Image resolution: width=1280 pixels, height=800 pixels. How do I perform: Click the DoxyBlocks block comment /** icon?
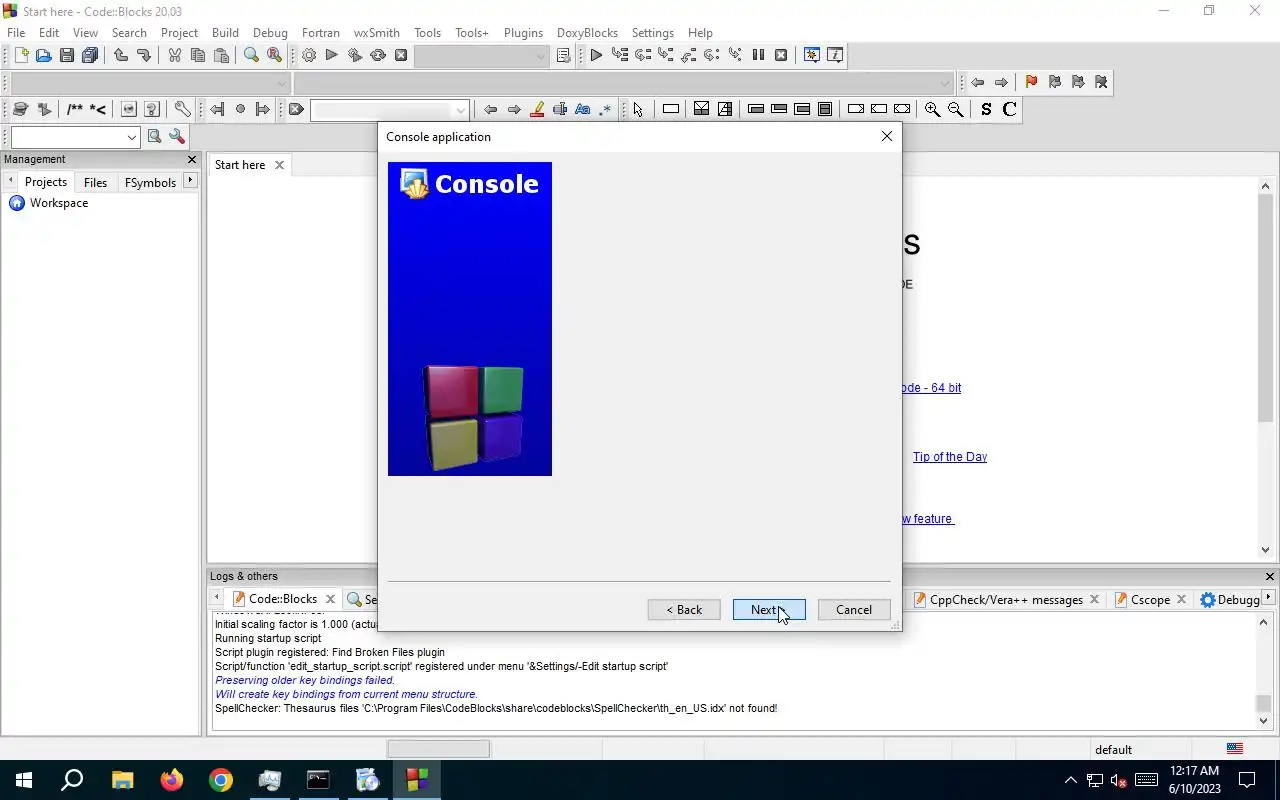75,110
